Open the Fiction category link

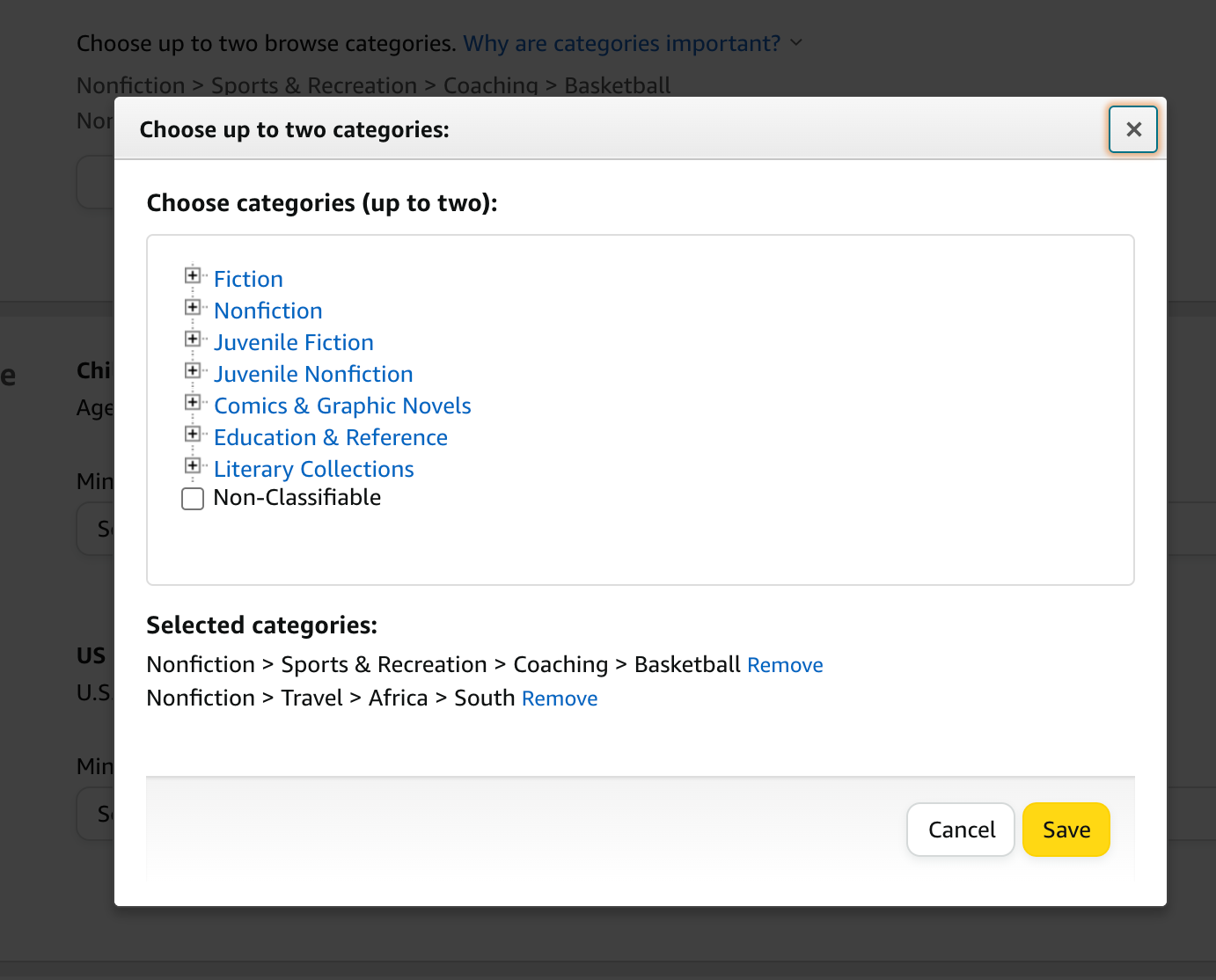coord(248,279)
